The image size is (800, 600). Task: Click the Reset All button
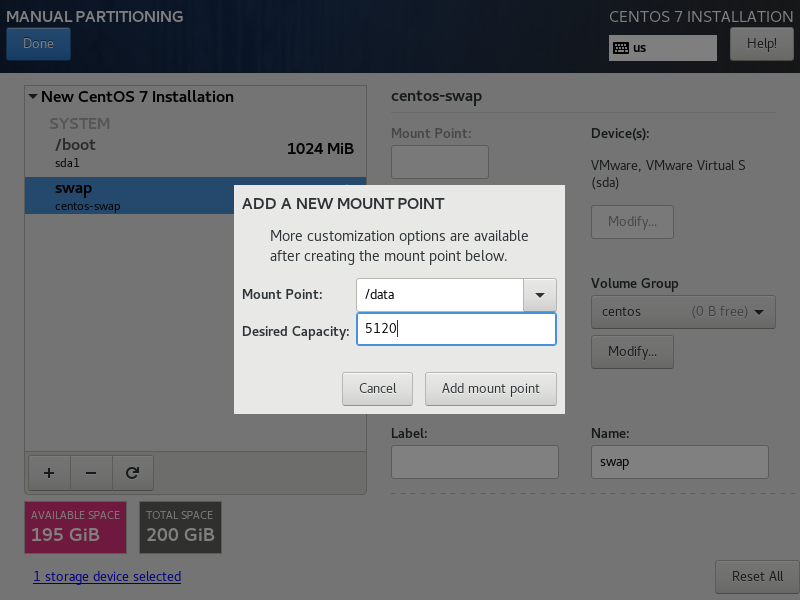pos(756,576)
